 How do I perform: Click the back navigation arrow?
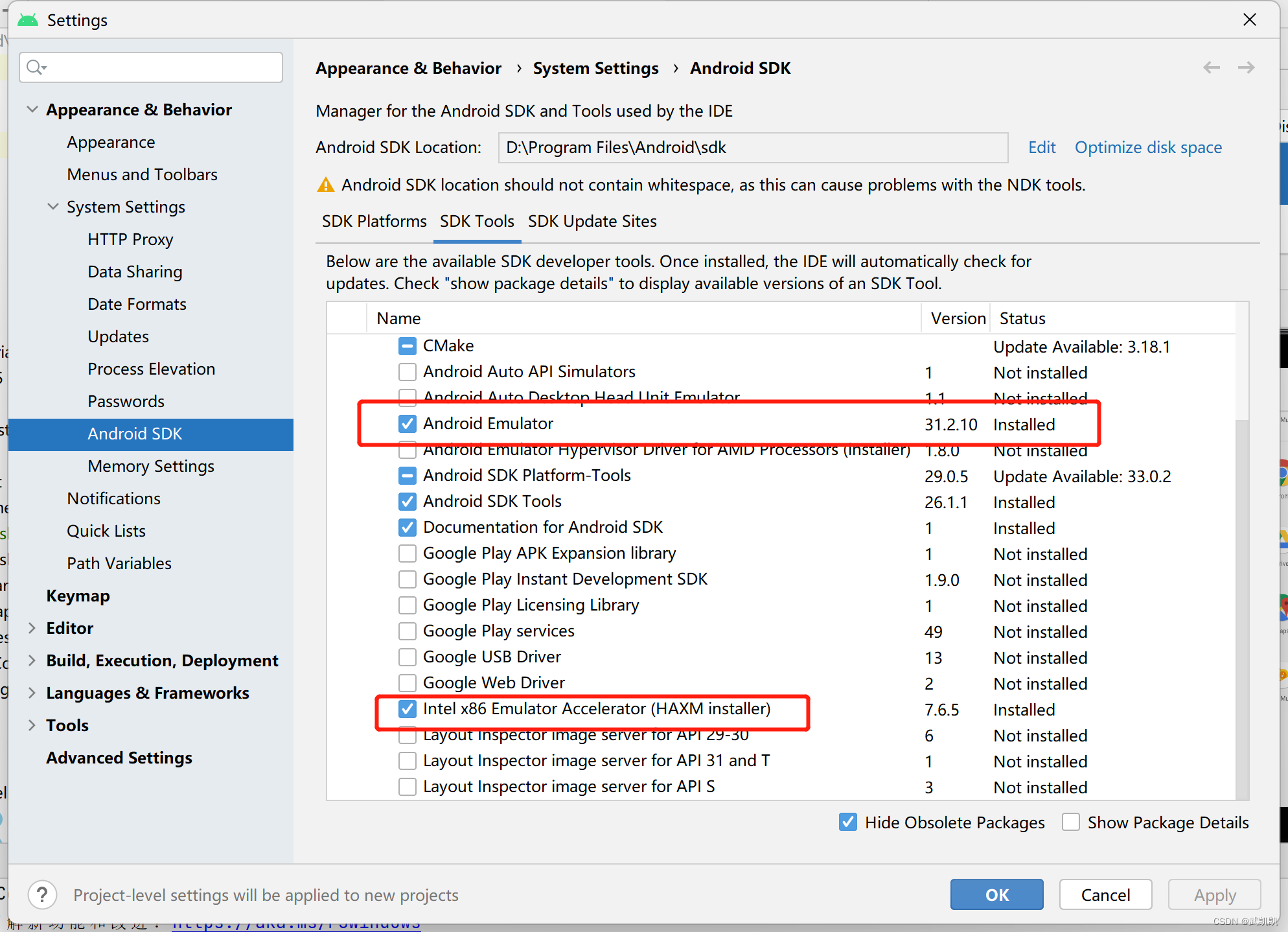click(1211, 67)
